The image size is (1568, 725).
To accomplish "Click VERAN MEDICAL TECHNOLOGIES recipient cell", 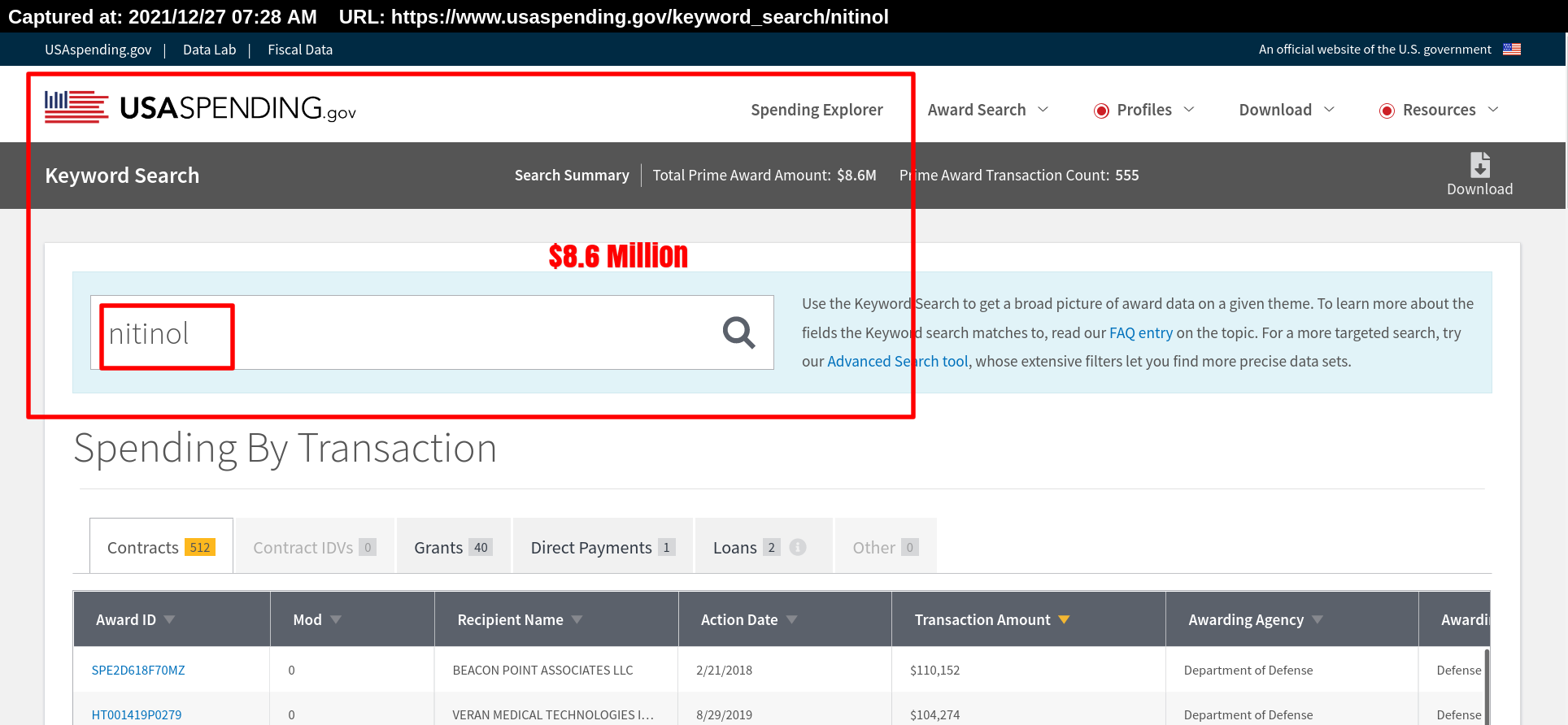I will 553,714.
